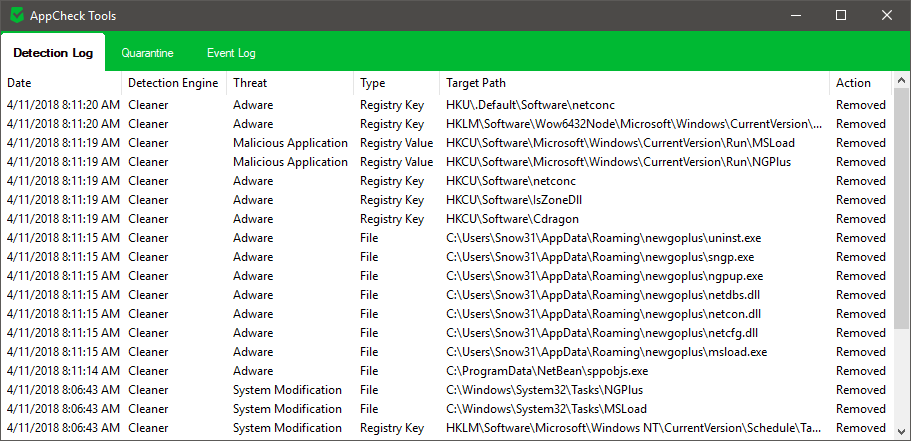Select the Detection Log tab
Image resolution: width=911 pixels, height=441 pixels.
tap(53, 53)
